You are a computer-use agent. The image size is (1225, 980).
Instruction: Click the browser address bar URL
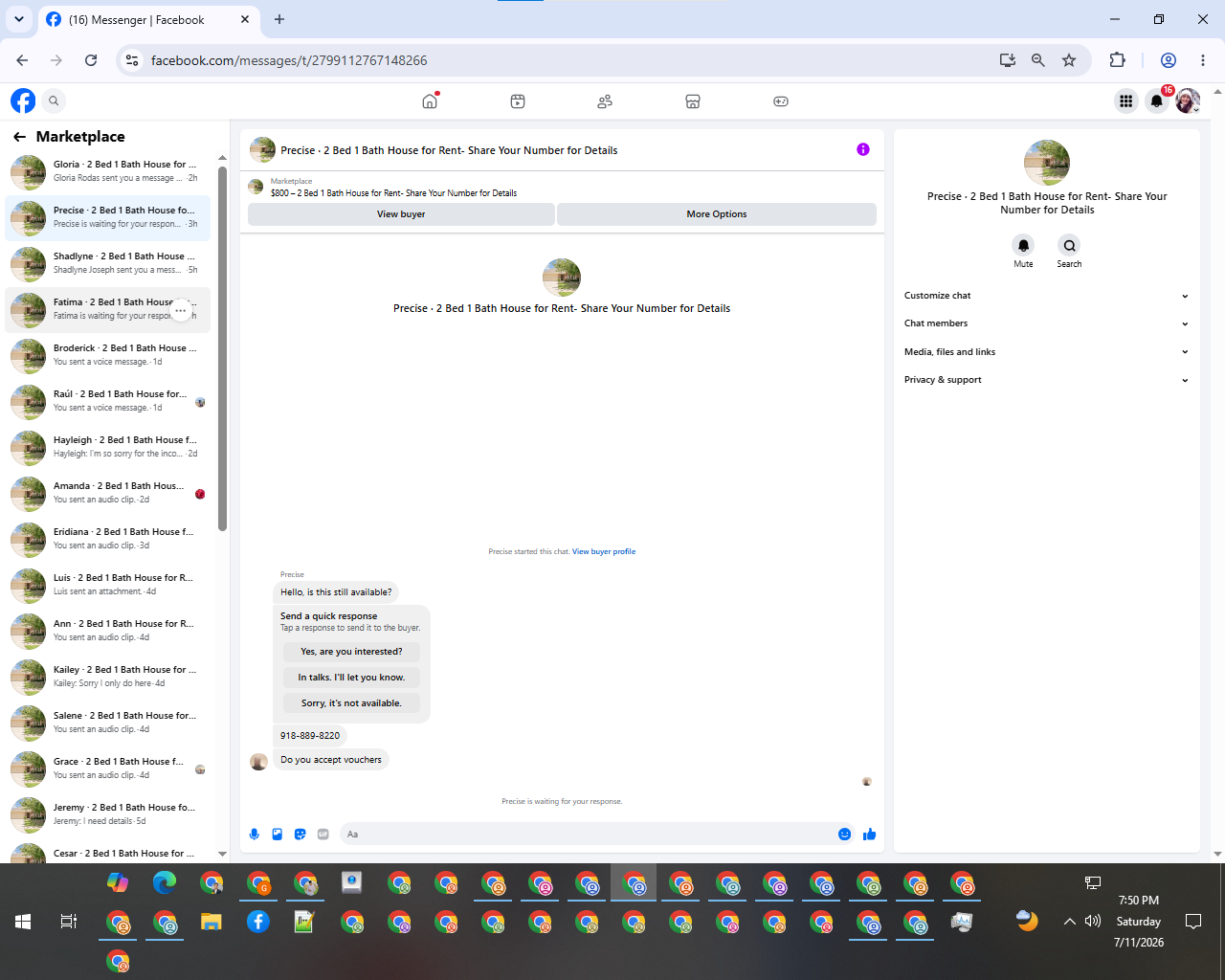pos(289,60)
